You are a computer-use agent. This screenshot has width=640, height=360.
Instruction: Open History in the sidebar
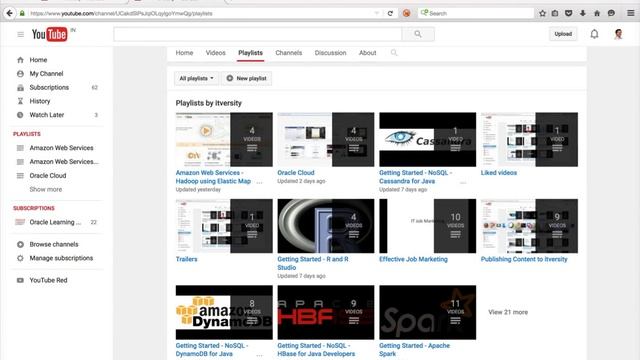coord(40,101)
